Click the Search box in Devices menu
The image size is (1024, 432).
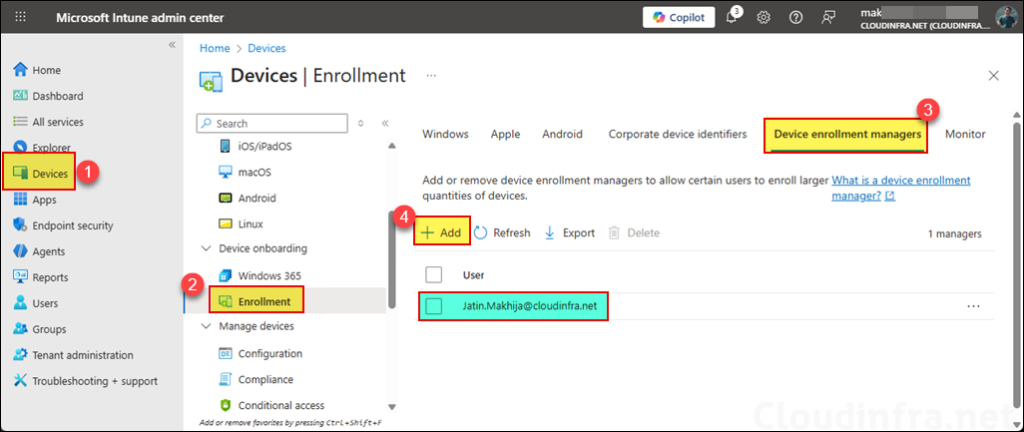(x=272, y=123)
